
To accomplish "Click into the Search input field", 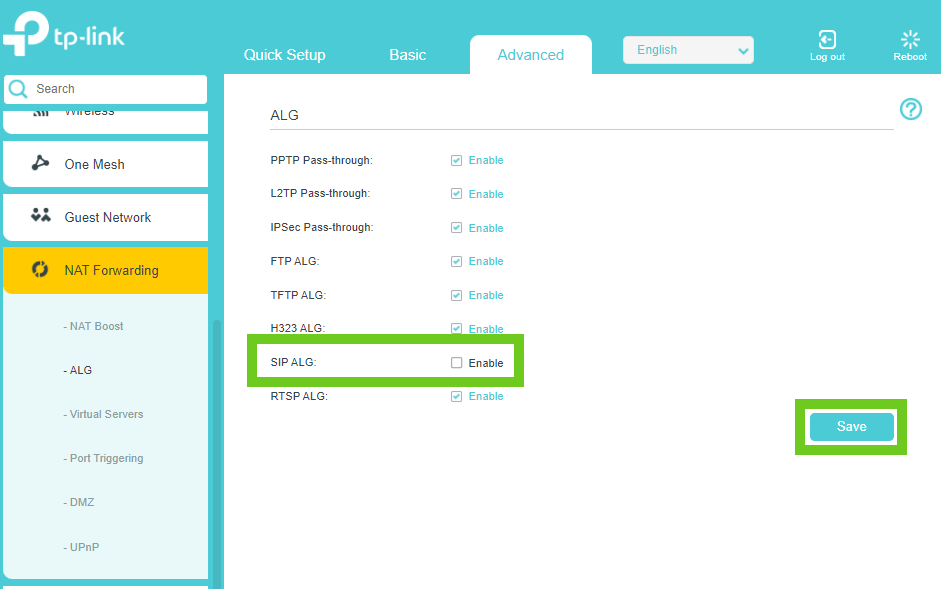I will 115,89.
